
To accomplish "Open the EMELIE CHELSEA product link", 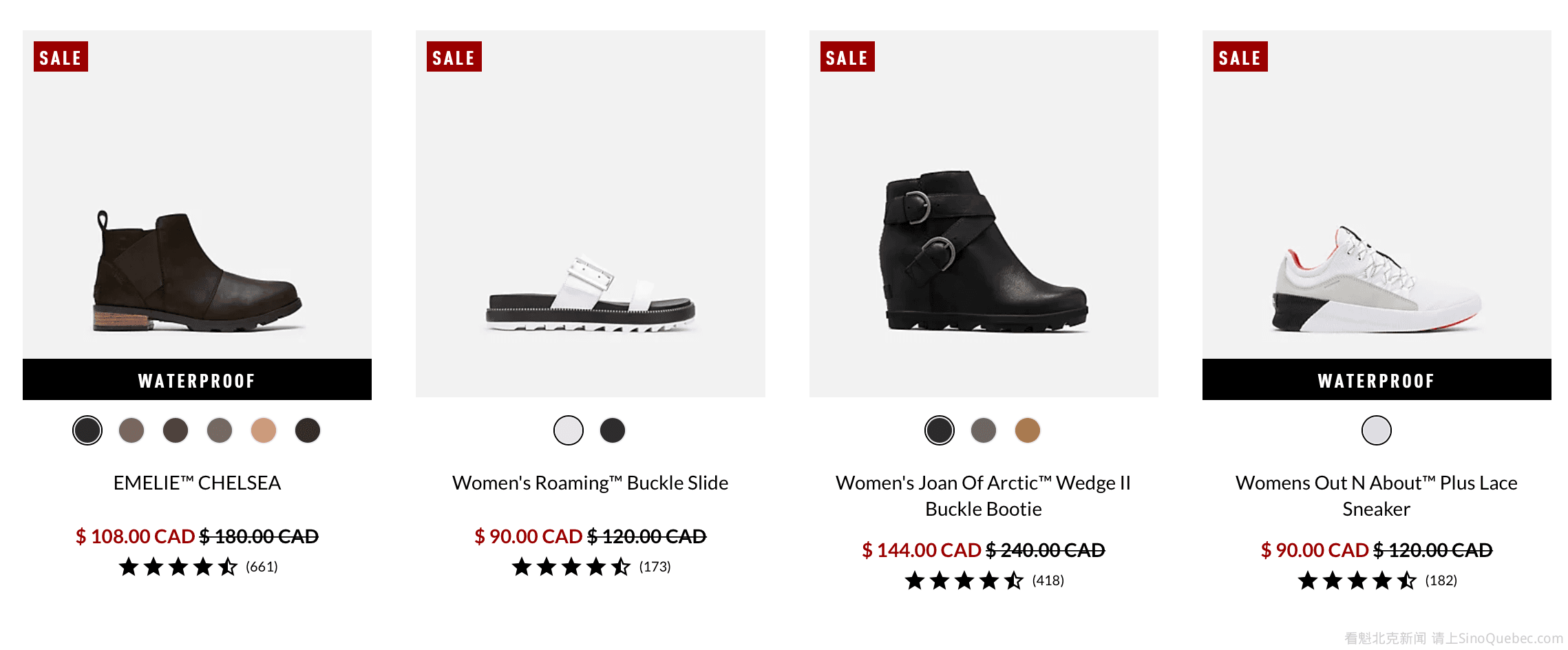I will click(x=197, y=483).
